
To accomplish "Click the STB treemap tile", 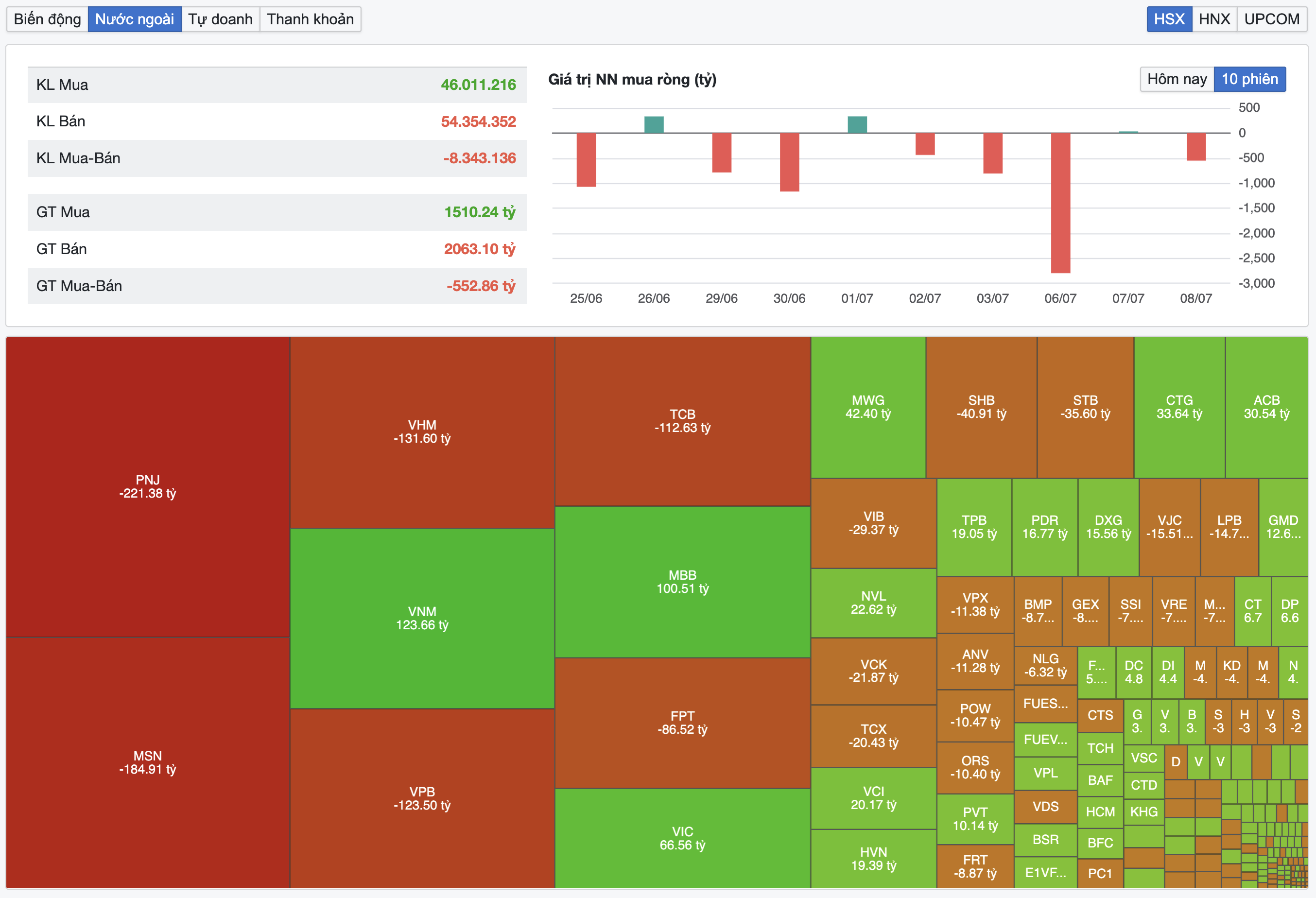I will [1086, 407].
